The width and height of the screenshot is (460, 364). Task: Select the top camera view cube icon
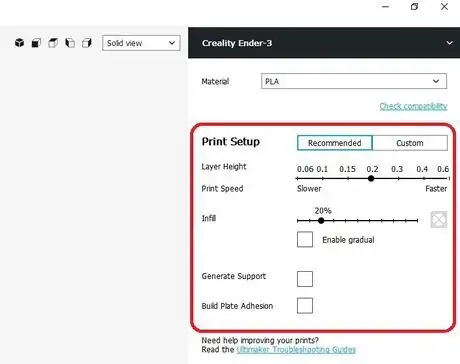pyautogui.click(x=53, y=43)
